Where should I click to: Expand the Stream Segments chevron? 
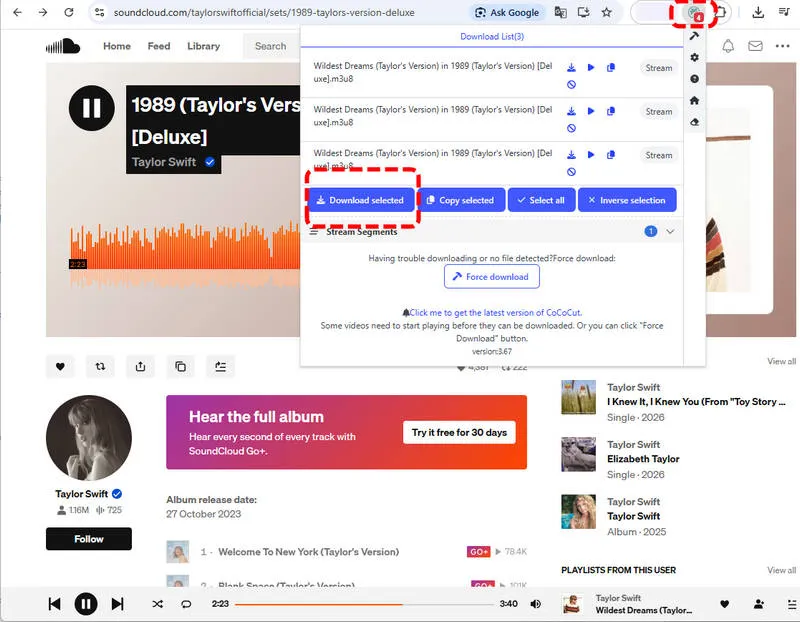[x=670, y=232]
